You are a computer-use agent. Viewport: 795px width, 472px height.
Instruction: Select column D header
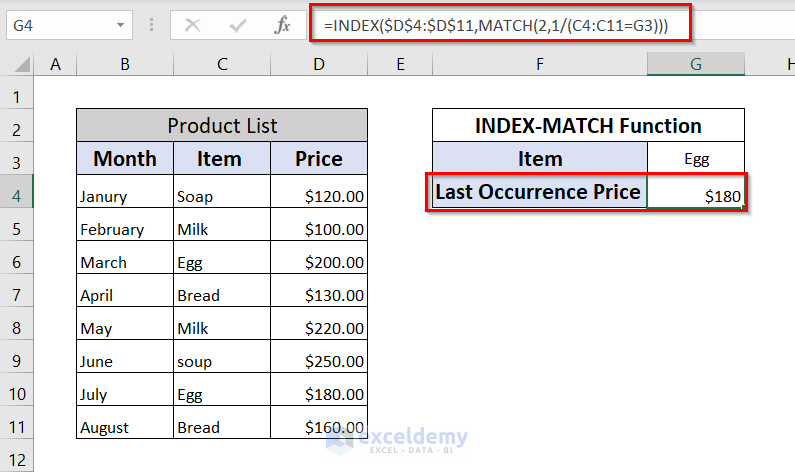pos(318,65)
